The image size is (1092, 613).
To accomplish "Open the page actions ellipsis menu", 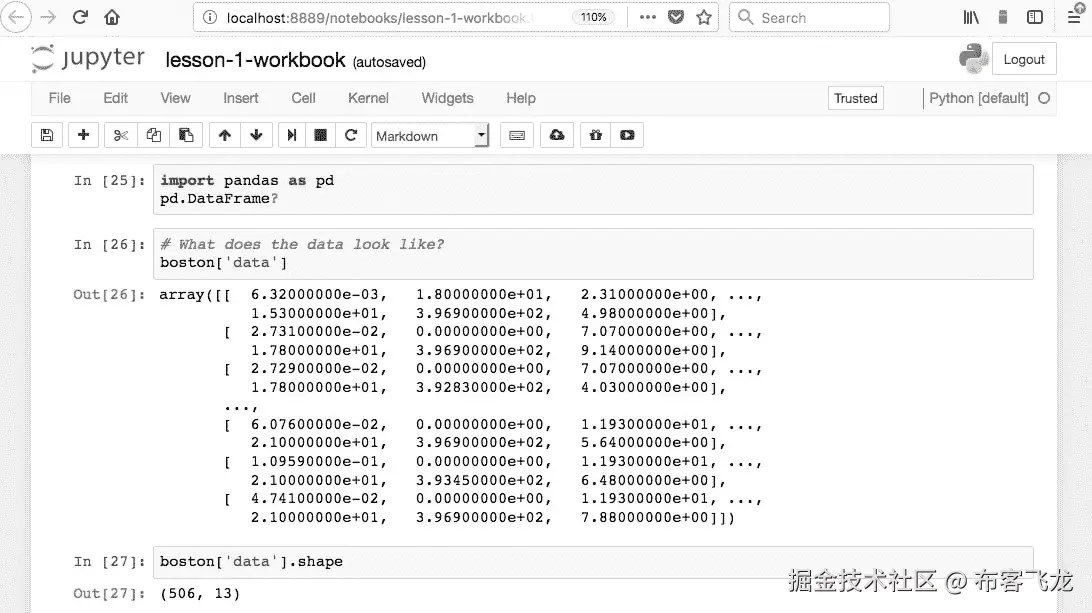I will [x=647, y=17].
